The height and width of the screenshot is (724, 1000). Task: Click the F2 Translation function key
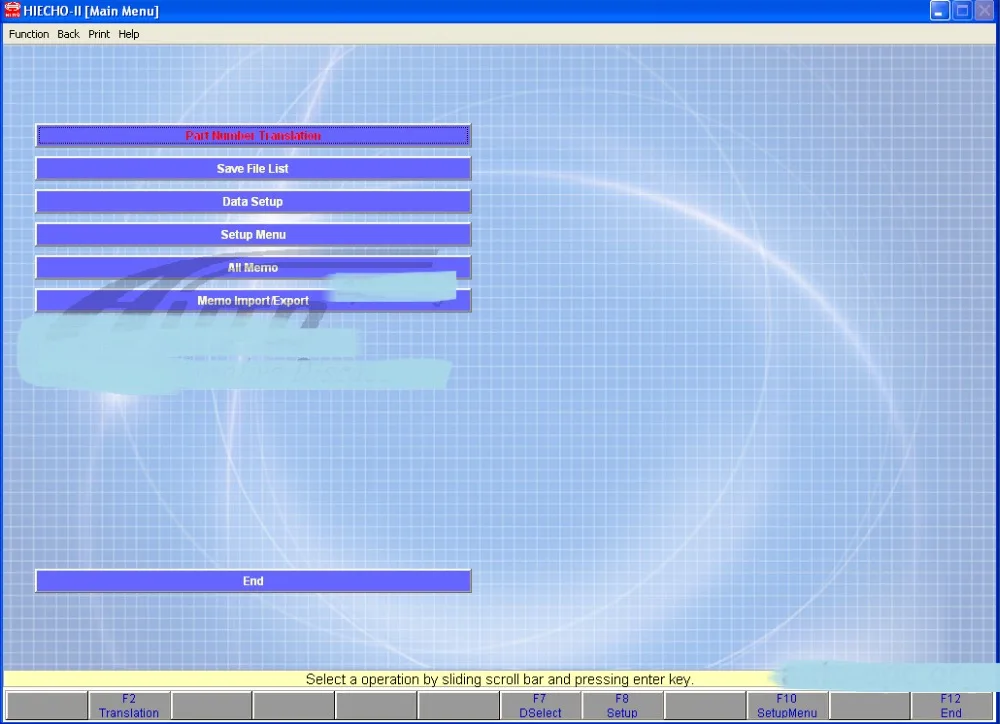[129, 706]
